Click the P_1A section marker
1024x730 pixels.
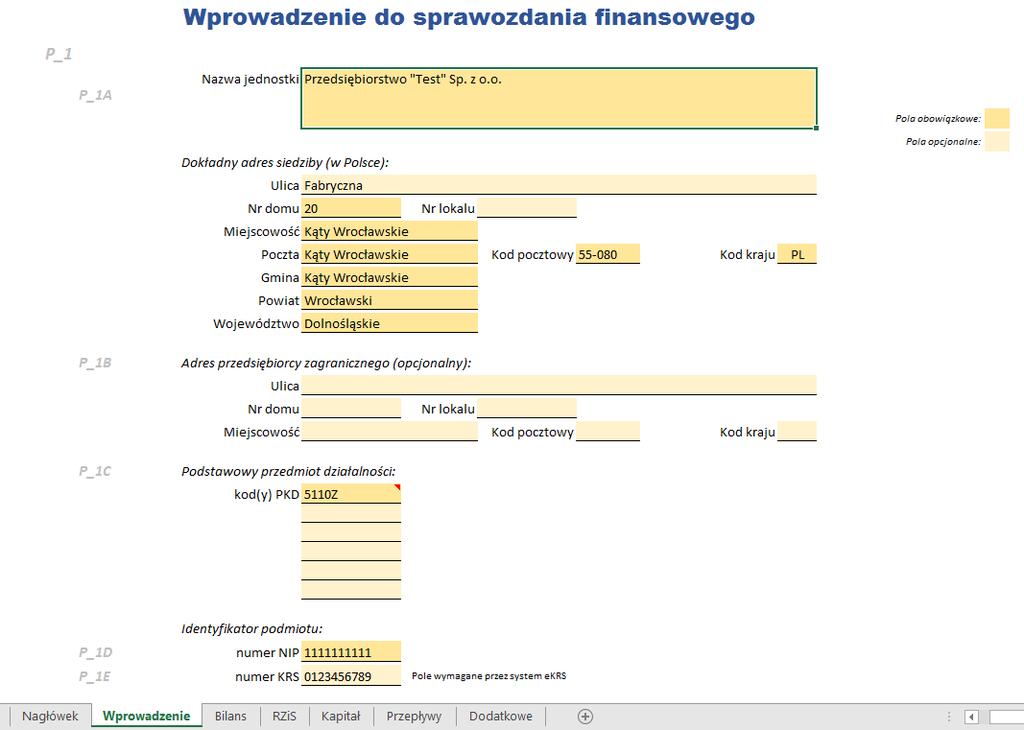[x=95, y=95]
